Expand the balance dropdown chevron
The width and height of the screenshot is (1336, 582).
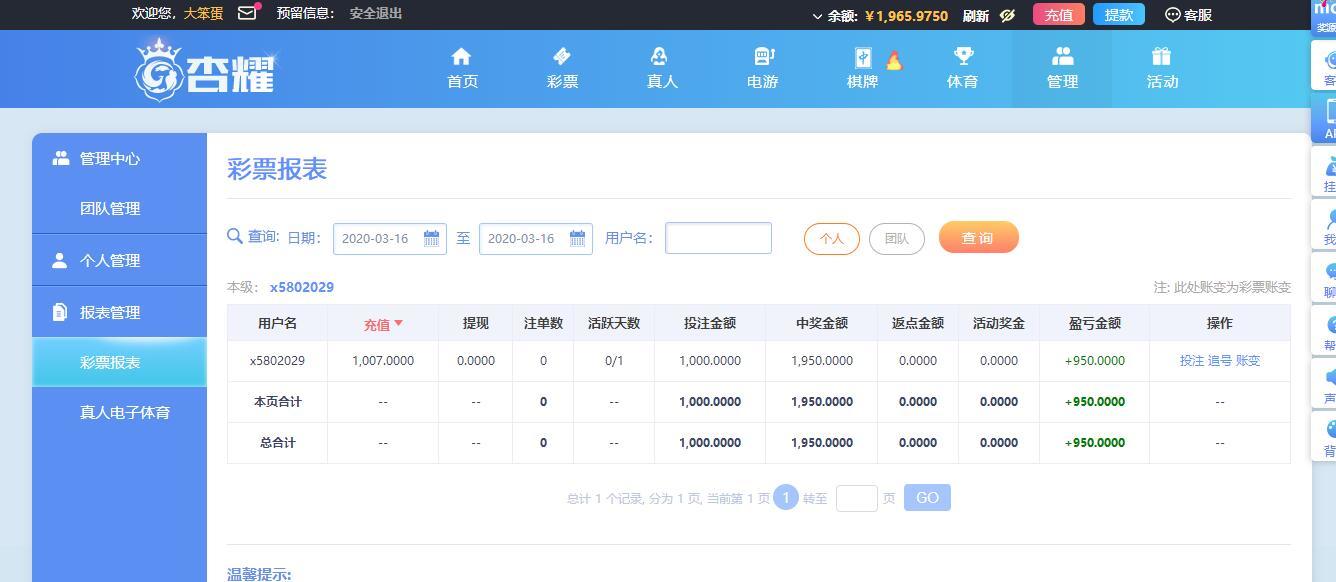coord(817,16)
